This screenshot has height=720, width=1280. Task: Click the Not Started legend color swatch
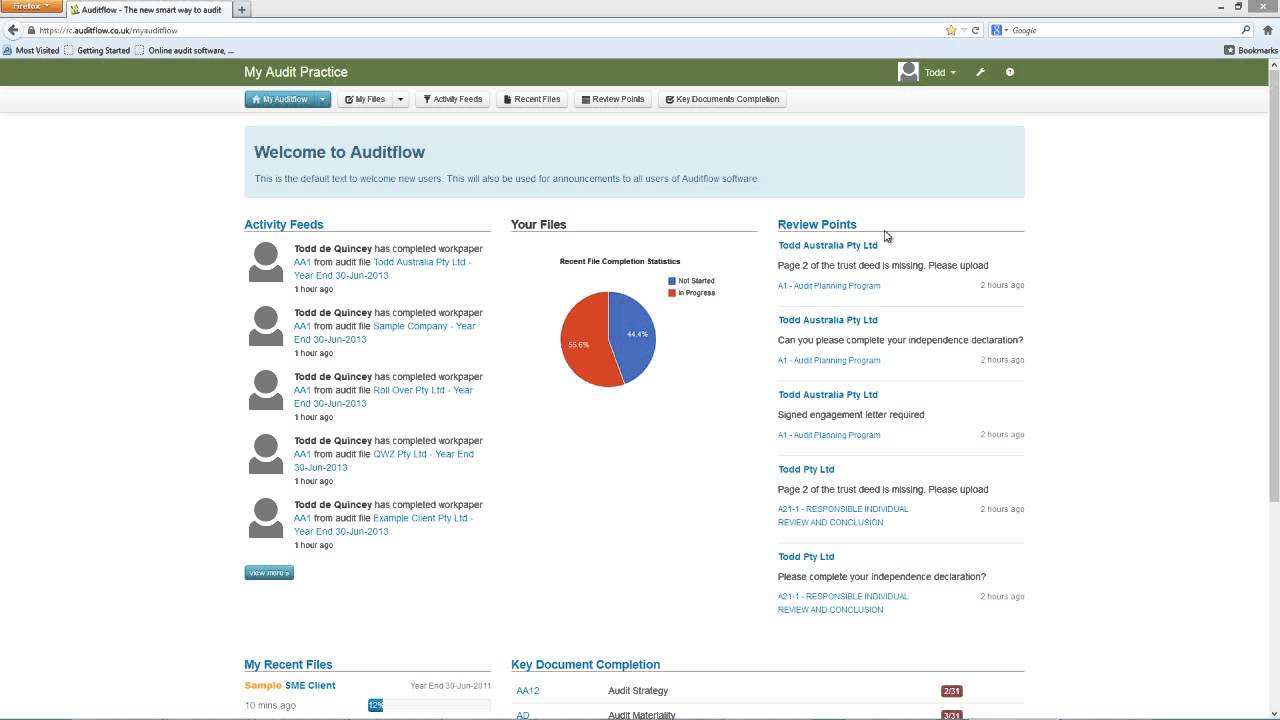[672, 281]
